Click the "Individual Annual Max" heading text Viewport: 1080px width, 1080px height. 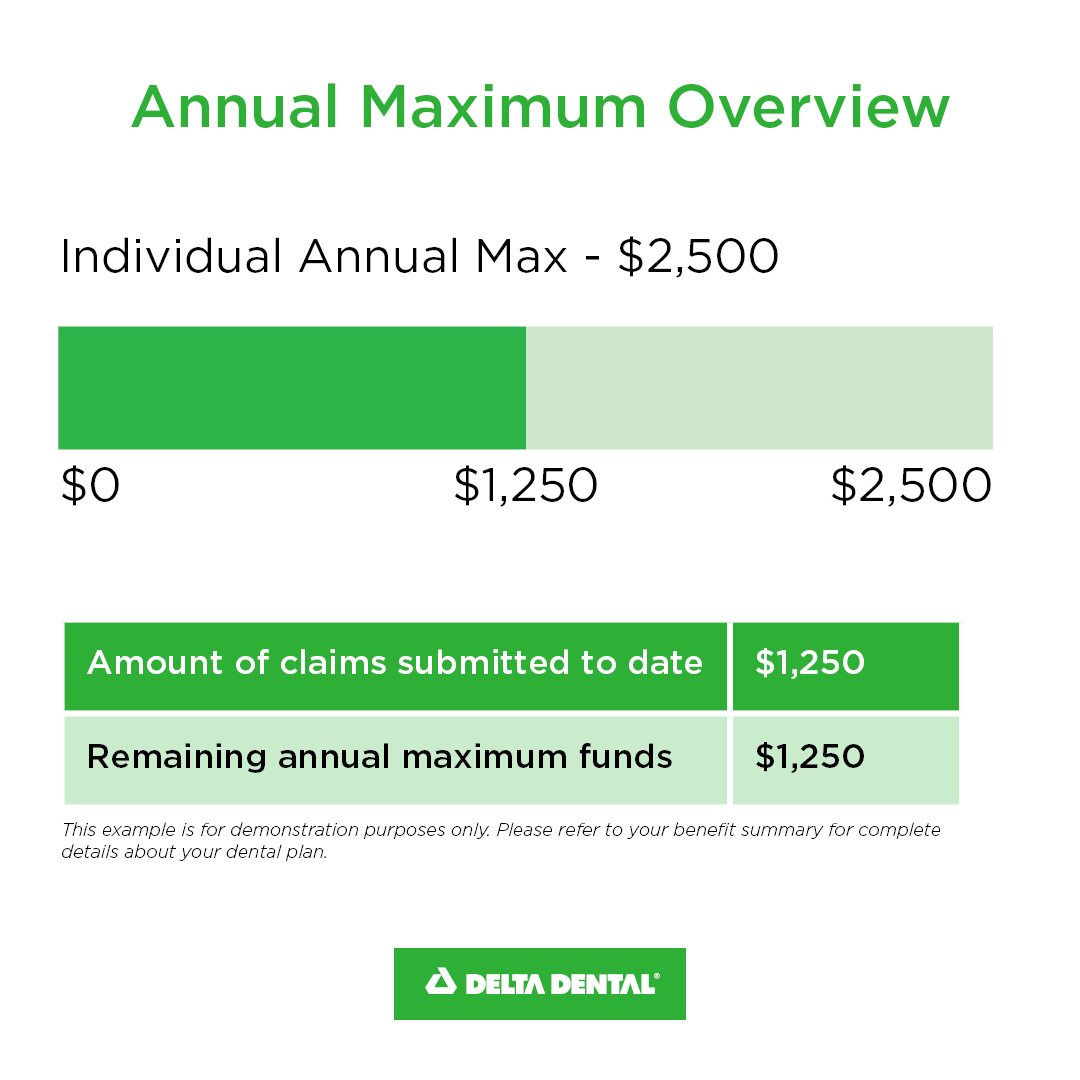click(x=313, y=257)
